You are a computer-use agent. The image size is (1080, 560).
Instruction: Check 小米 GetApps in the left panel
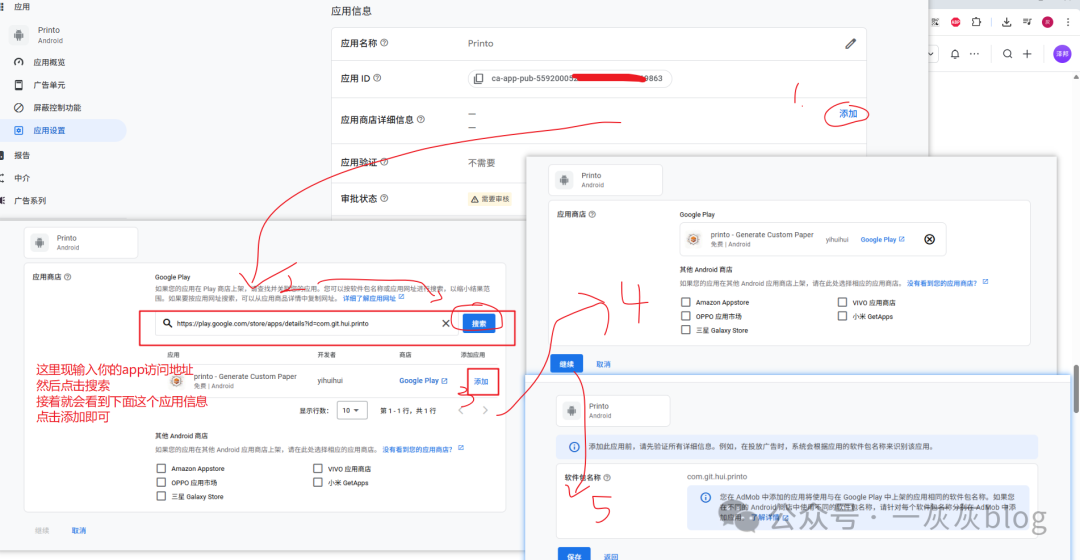click(318, 482)
